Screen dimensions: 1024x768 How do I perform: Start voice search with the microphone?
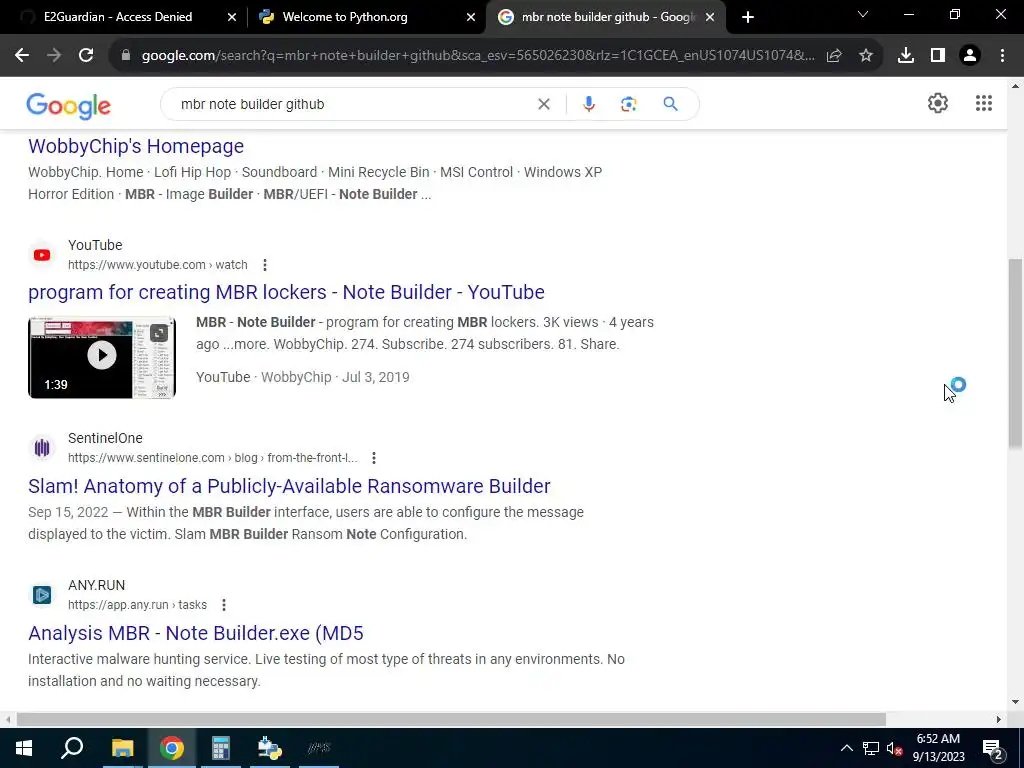588,104
